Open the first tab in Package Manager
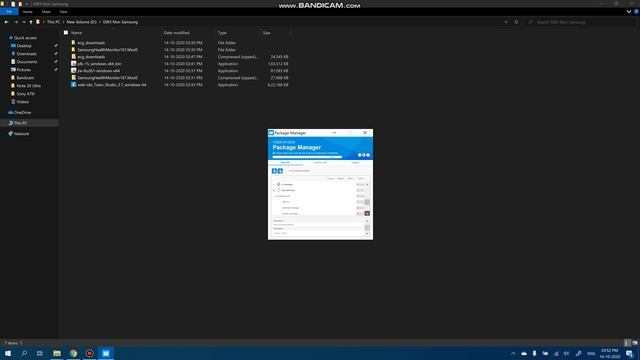640x360 pixels. coord(285,162)
